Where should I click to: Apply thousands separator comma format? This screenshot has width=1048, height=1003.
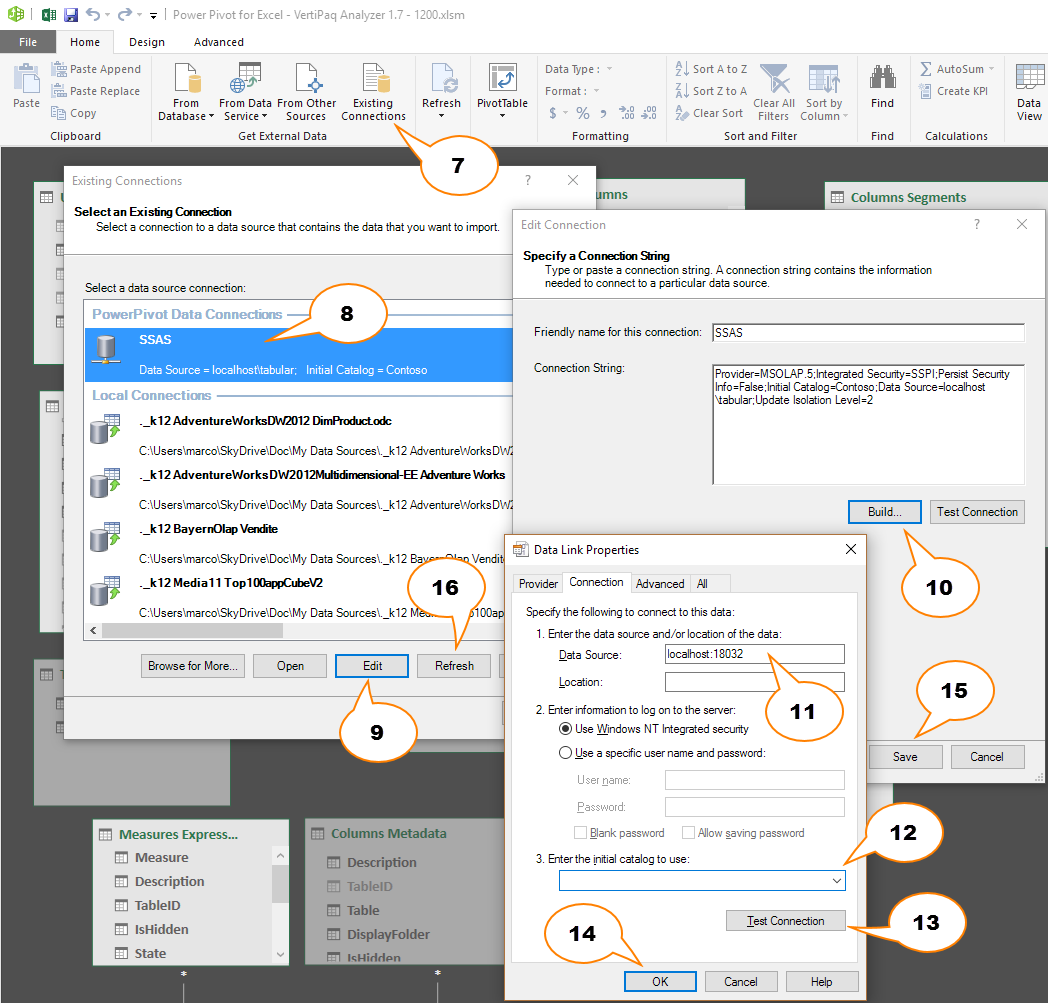click(604, 113)
